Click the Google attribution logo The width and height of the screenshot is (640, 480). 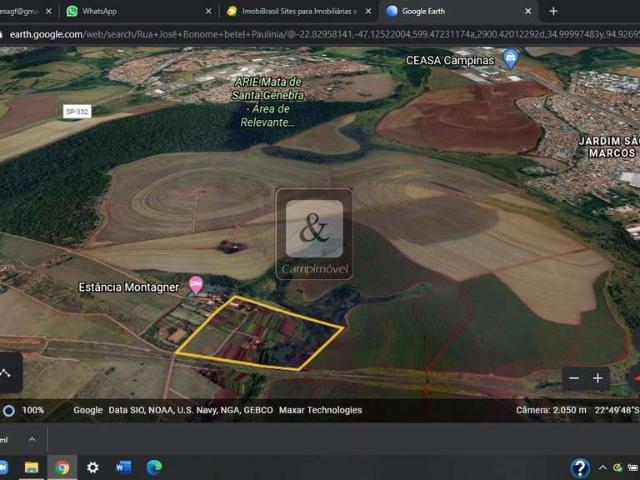pos(88,410)
